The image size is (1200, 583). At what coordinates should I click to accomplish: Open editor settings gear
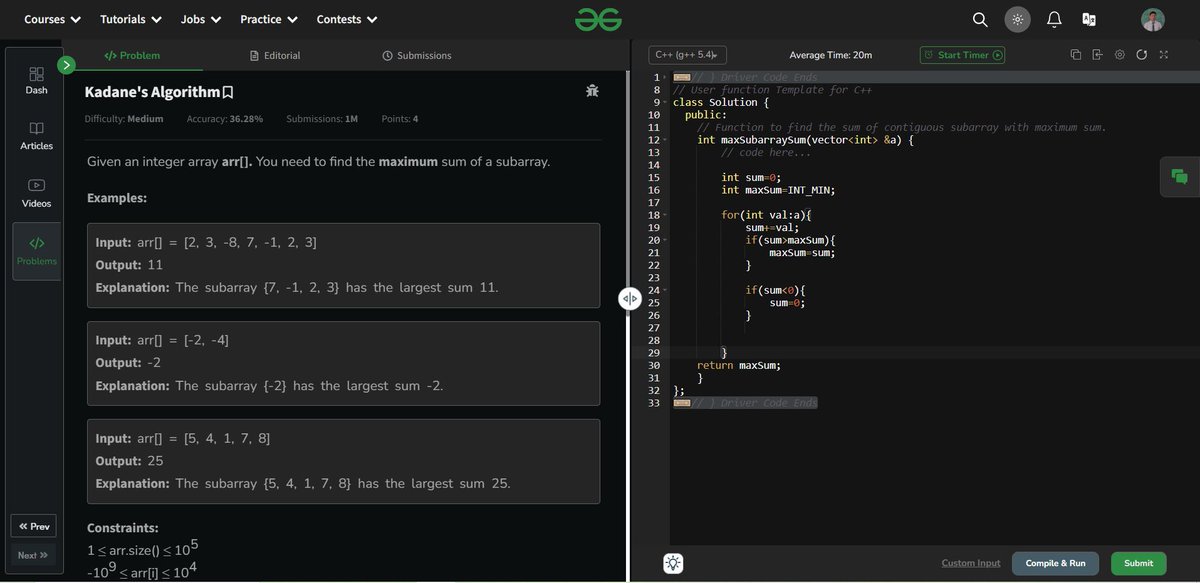1119,55
